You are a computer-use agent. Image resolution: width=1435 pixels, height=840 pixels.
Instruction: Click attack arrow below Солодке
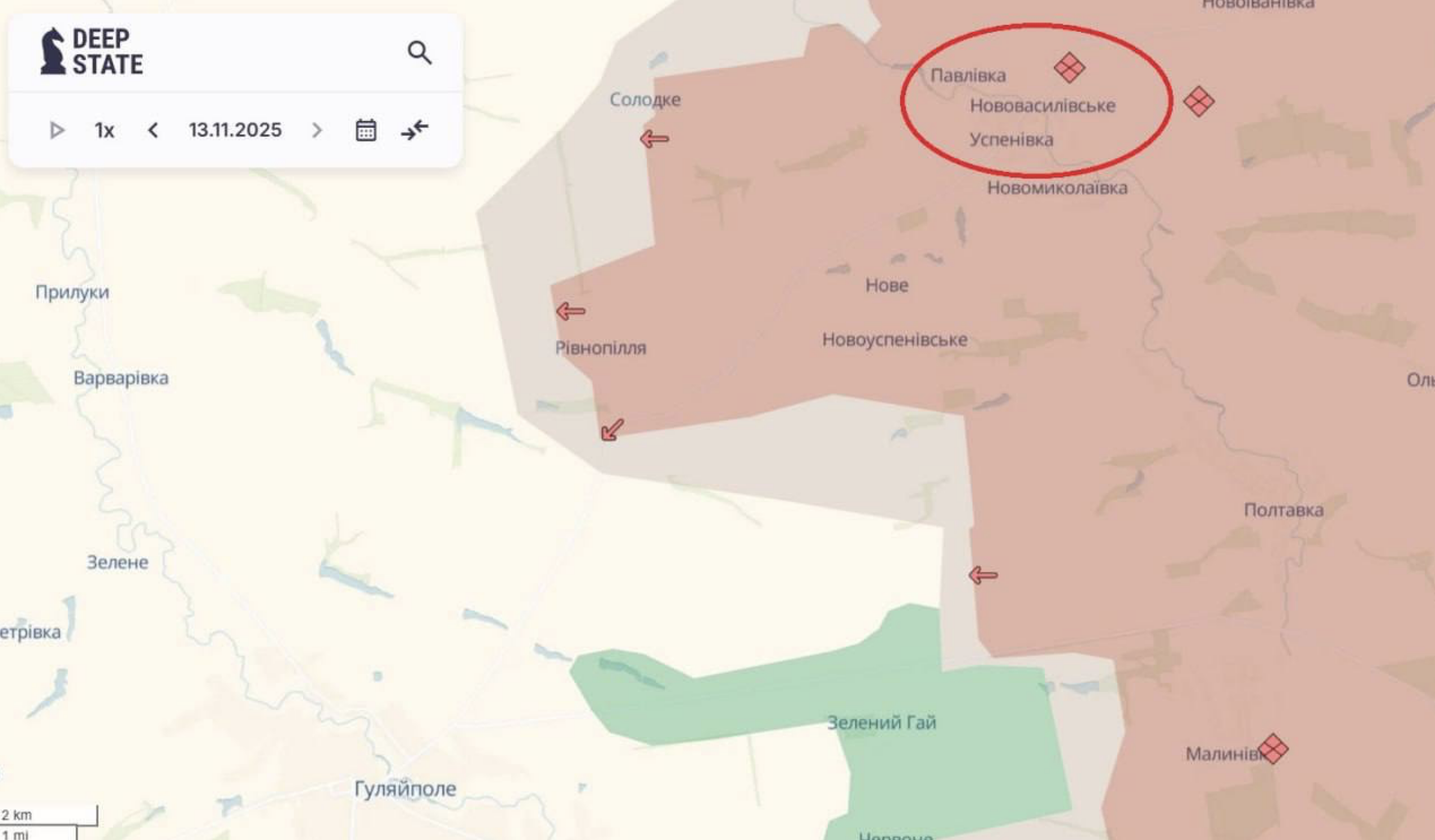(654, 138)
